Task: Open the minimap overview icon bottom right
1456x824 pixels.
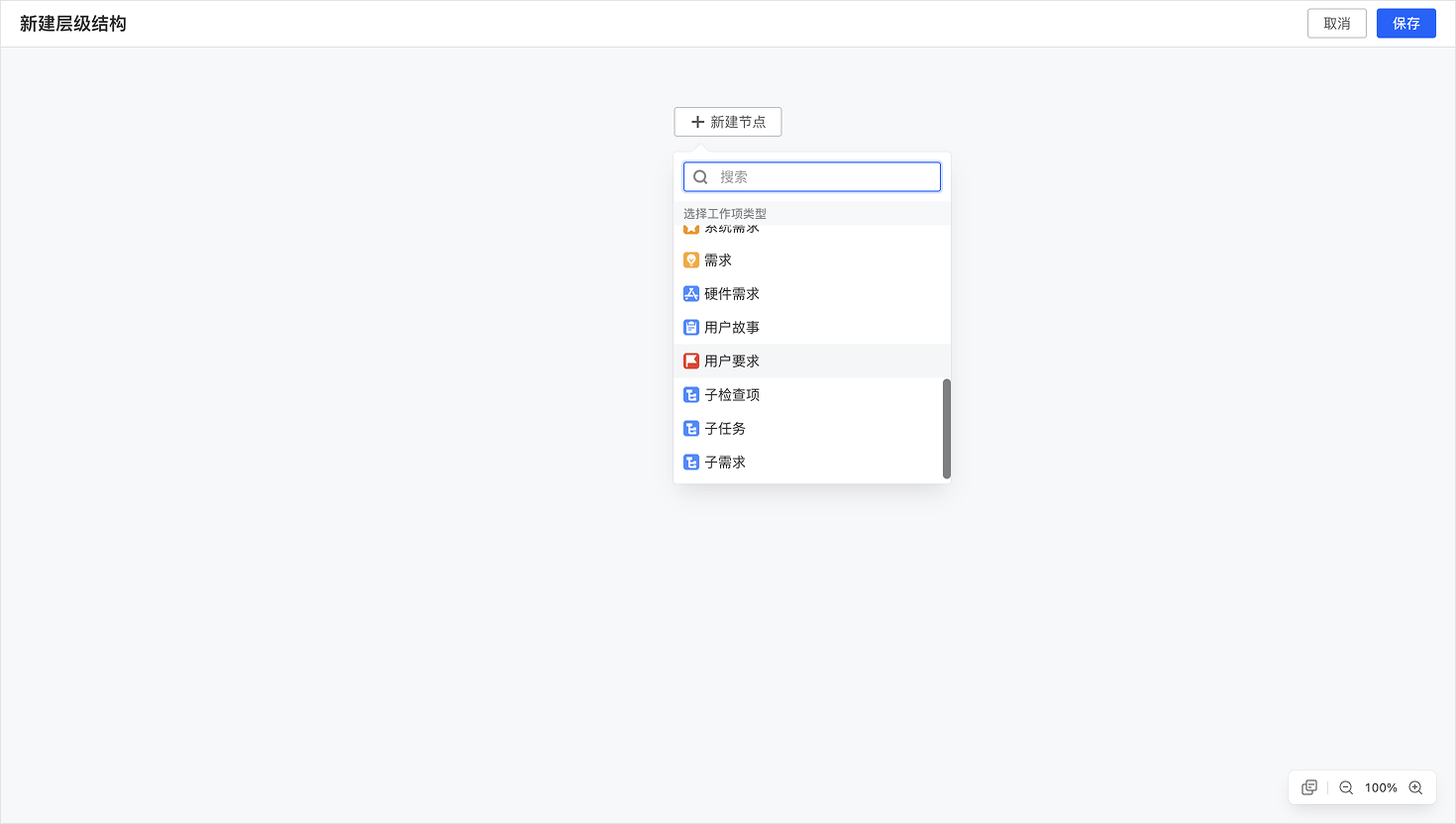Action: (x=1308, y=786)
